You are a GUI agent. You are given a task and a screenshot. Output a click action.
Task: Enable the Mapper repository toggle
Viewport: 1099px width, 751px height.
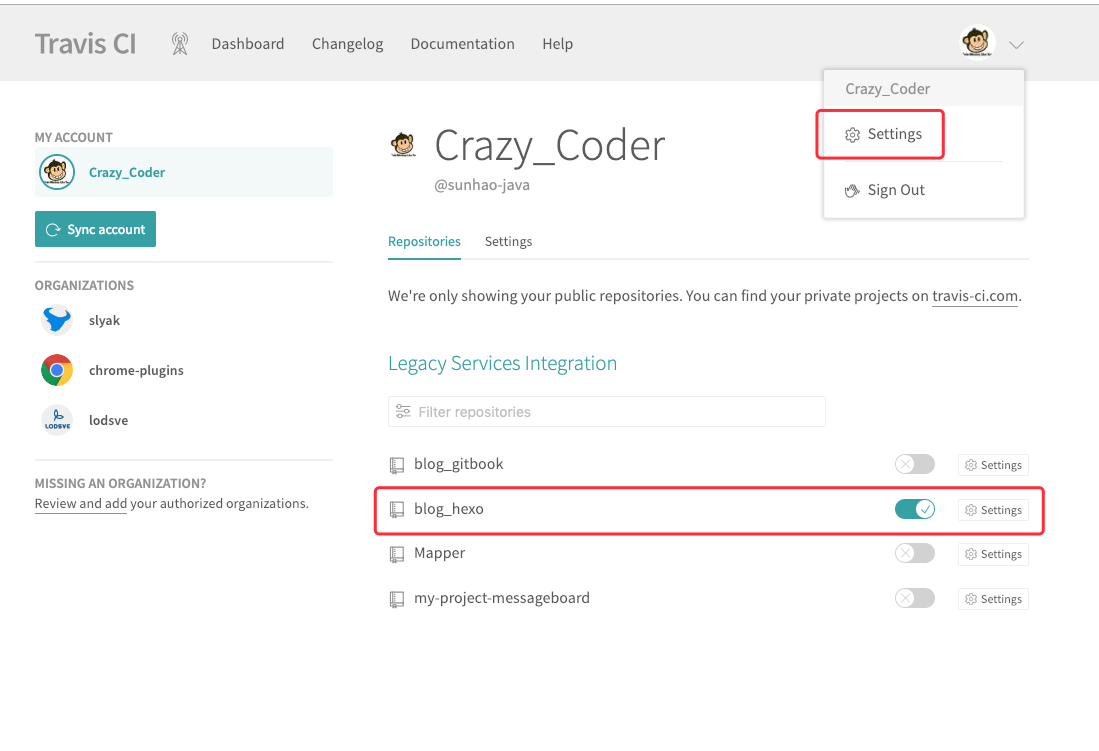tap(915, 553)
